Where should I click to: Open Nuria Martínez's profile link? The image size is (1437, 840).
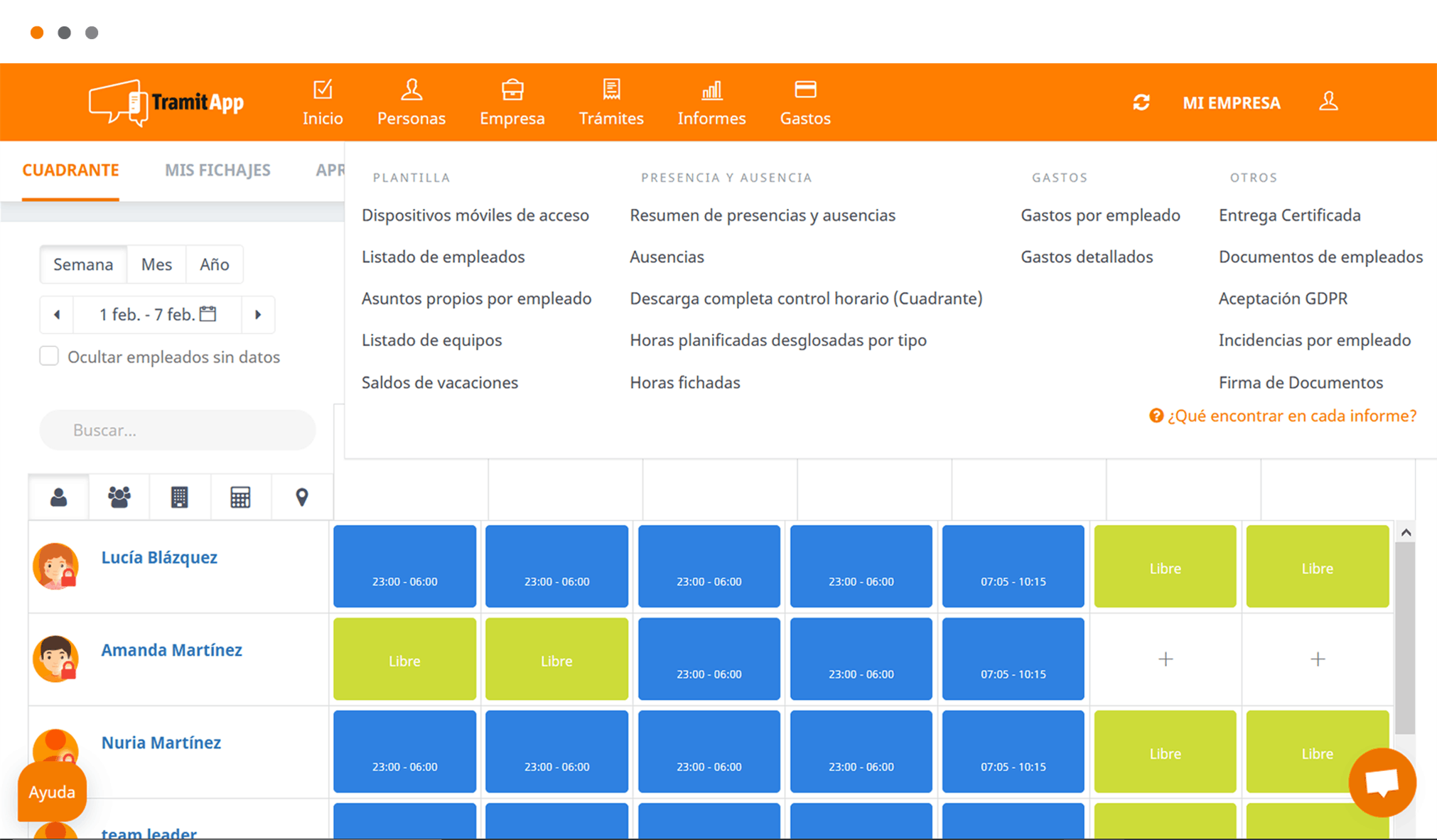pos(161,743)
